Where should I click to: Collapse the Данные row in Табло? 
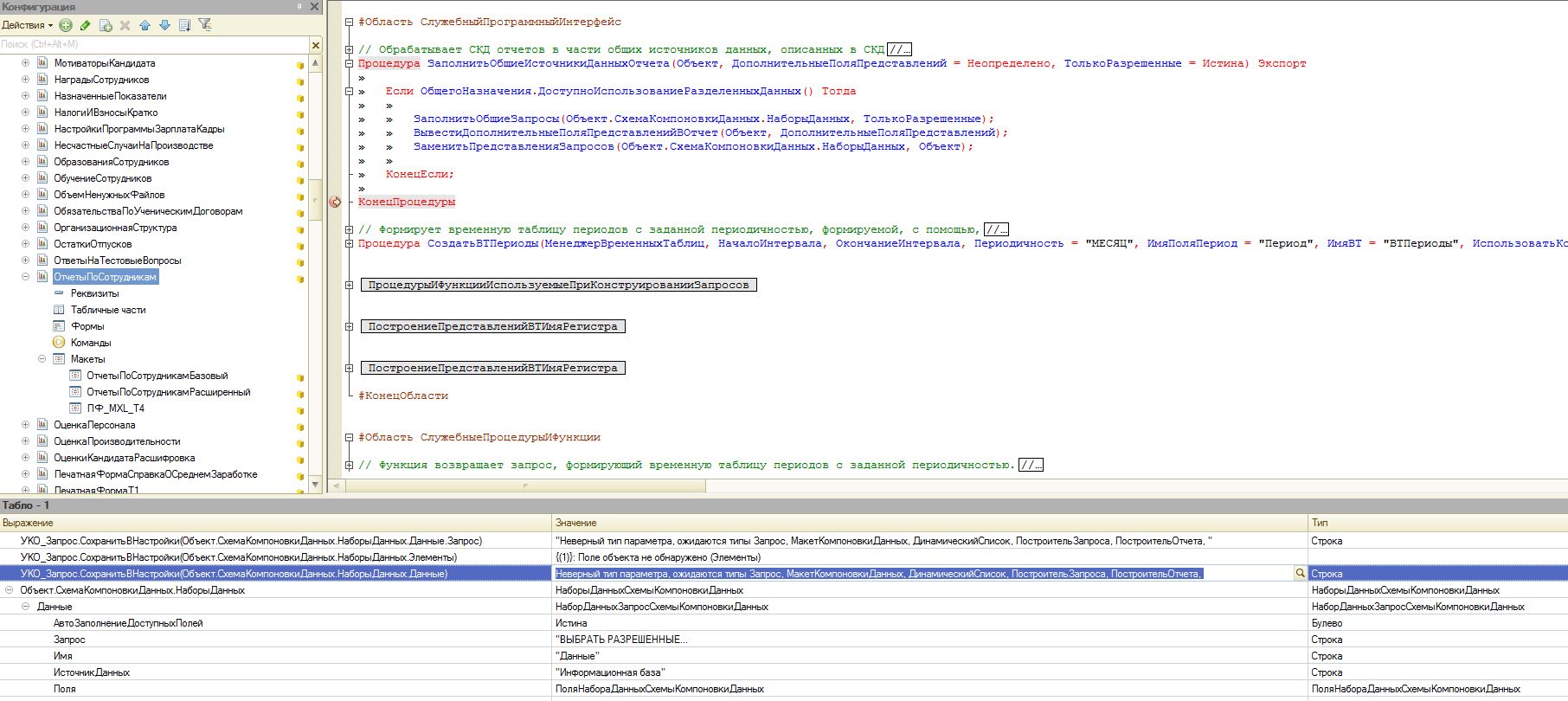point(25,607)
